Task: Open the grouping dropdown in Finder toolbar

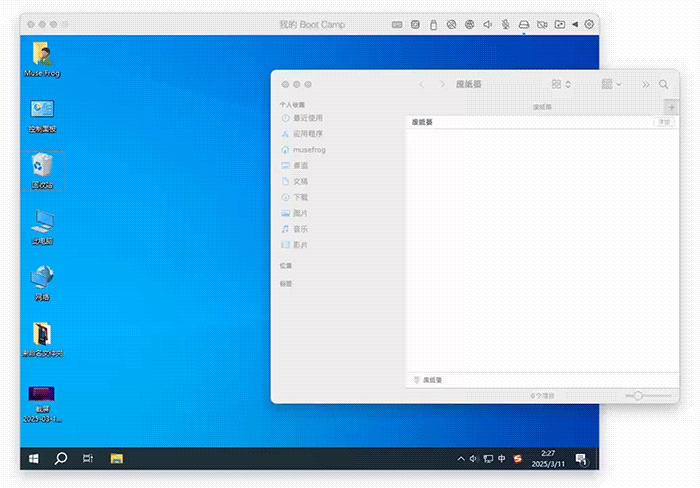Action: [612, 84]
